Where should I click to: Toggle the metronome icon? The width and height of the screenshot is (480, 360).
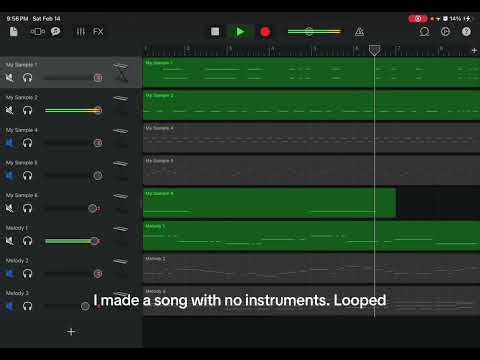click(x=359, y=32)
